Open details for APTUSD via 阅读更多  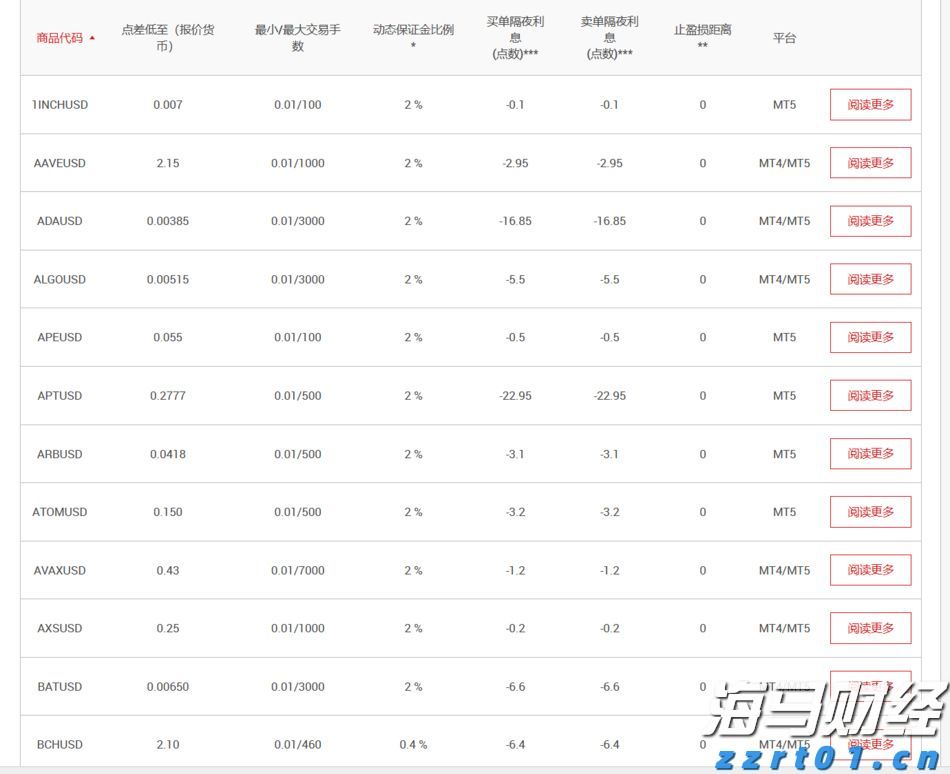(x=870, y=395)
